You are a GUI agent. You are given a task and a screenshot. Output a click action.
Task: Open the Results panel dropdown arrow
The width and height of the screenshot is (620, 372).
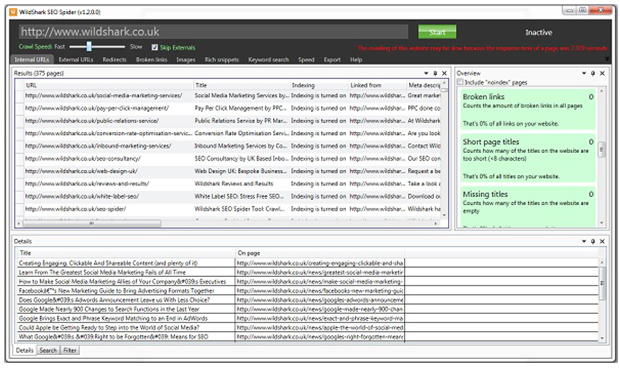pyautogui.click(x=426, y=73)
